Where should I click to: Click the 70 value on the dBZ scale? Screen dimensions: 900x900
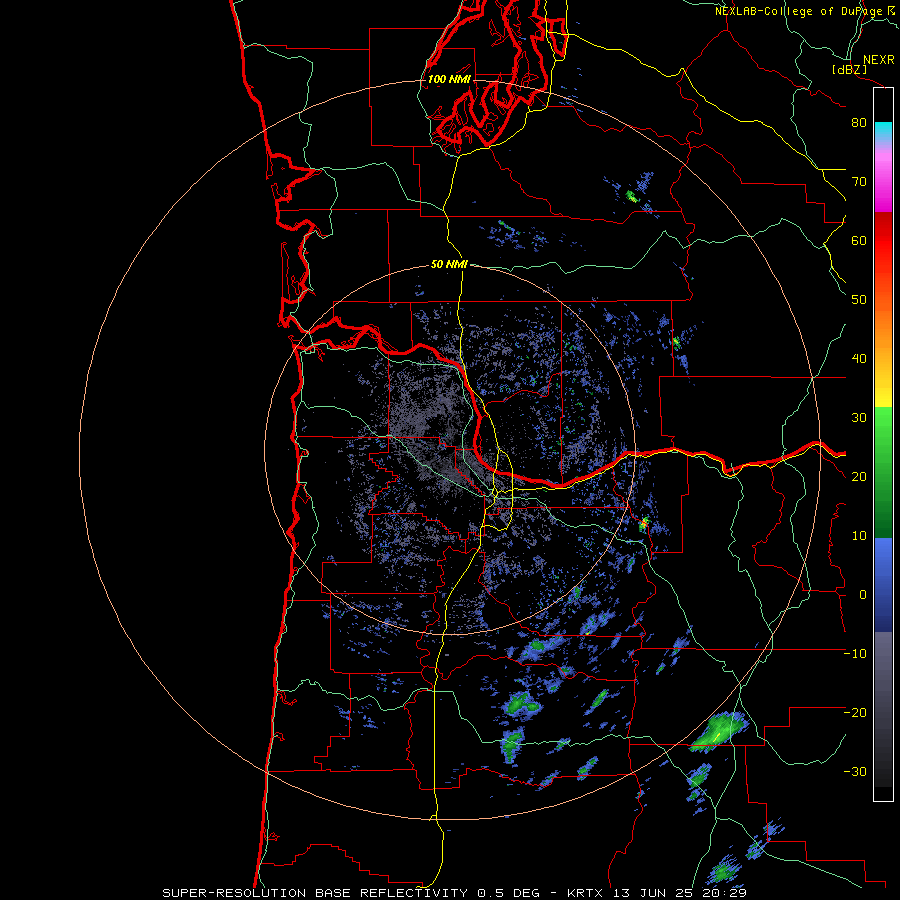pos(859,181)
